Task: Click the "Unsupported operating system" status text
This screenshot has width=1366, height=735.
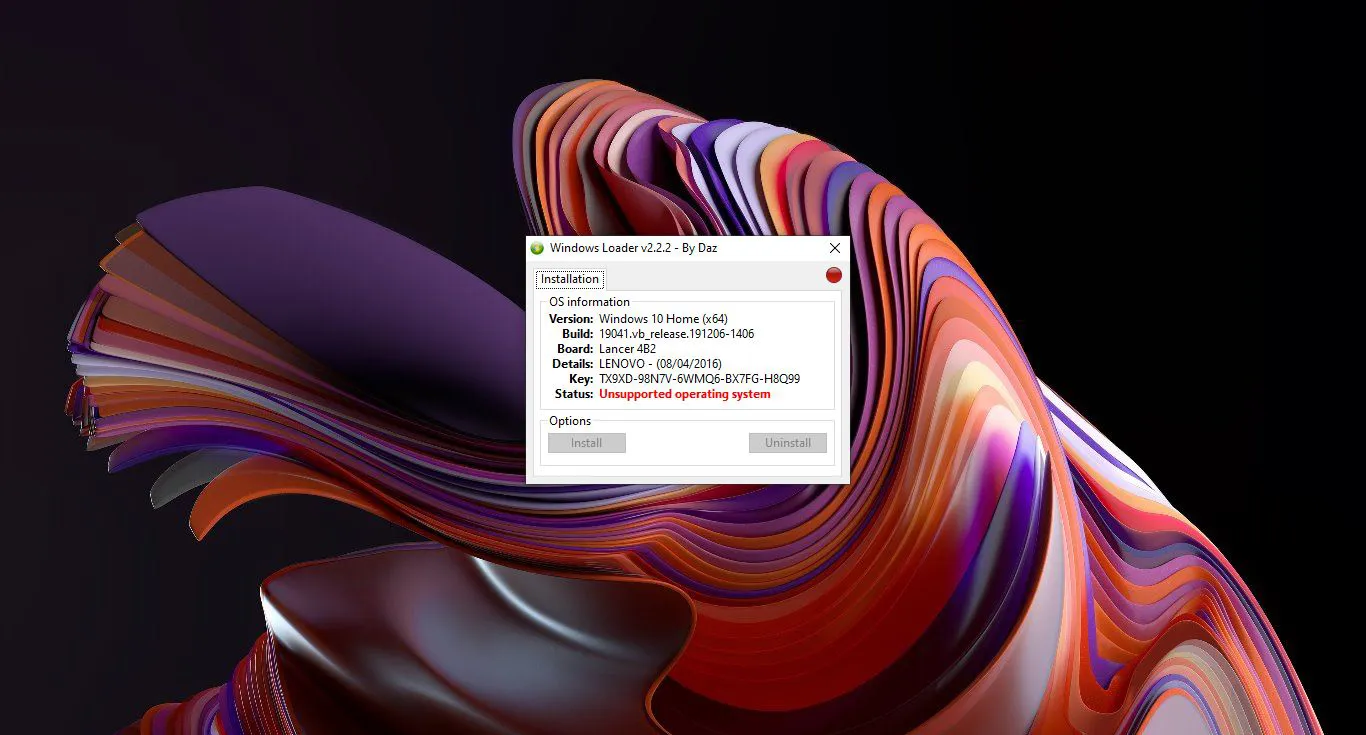Action: point(684,394)
